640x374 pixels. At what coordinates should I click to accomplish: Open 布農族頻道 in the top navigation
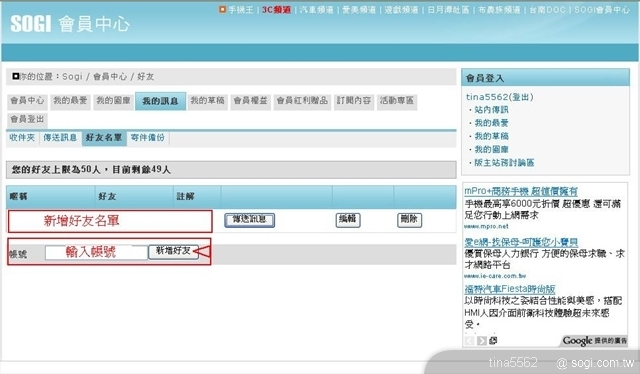tap(499, 9)
